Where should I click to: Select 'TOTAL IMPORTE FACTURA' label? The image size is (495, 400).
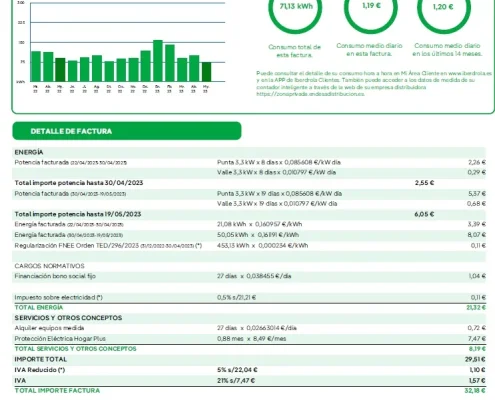(x=57, y=391)
